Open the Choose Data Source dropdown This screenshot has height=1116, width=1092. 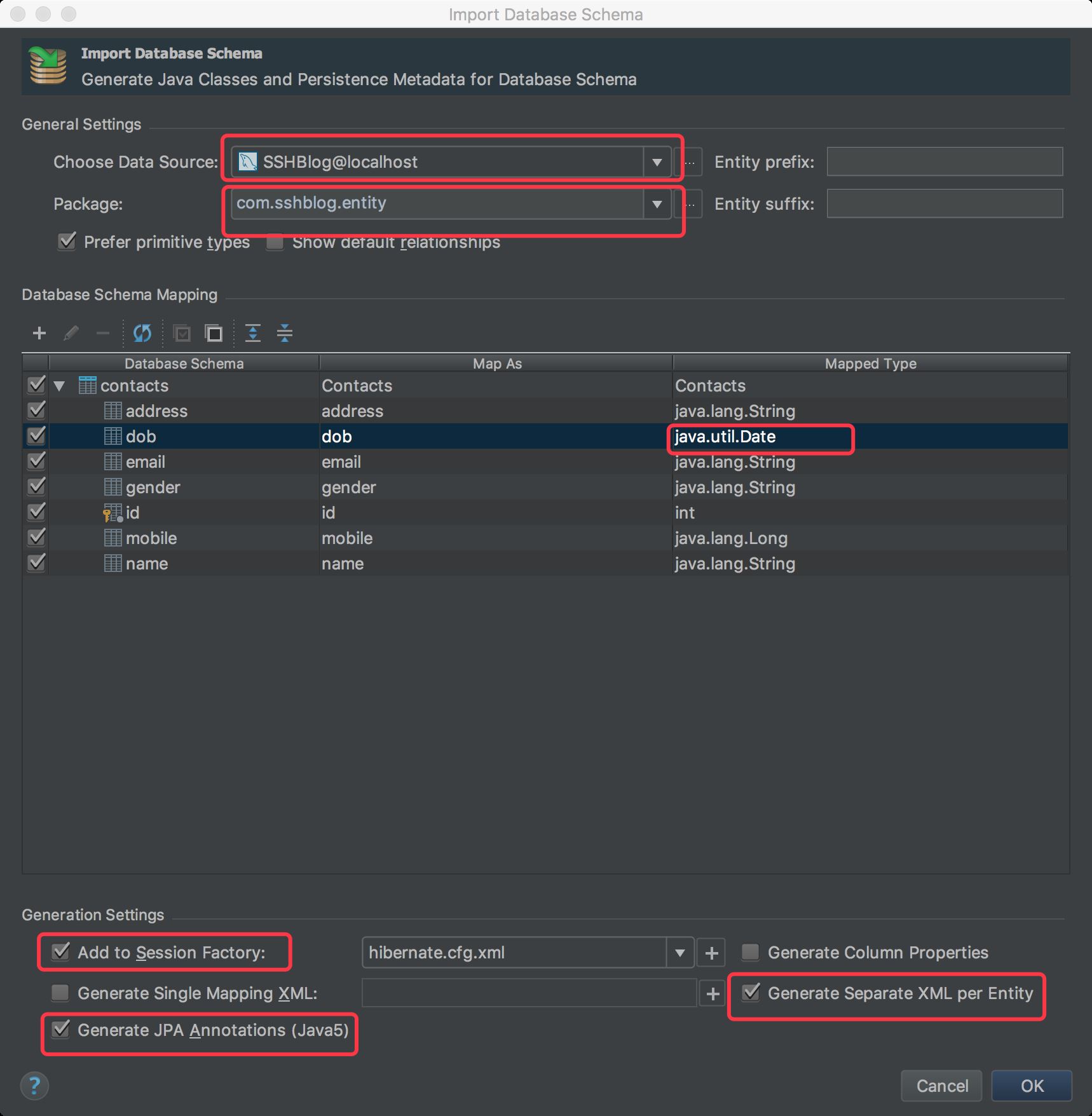pyautogui.click(x=657, y=162)
